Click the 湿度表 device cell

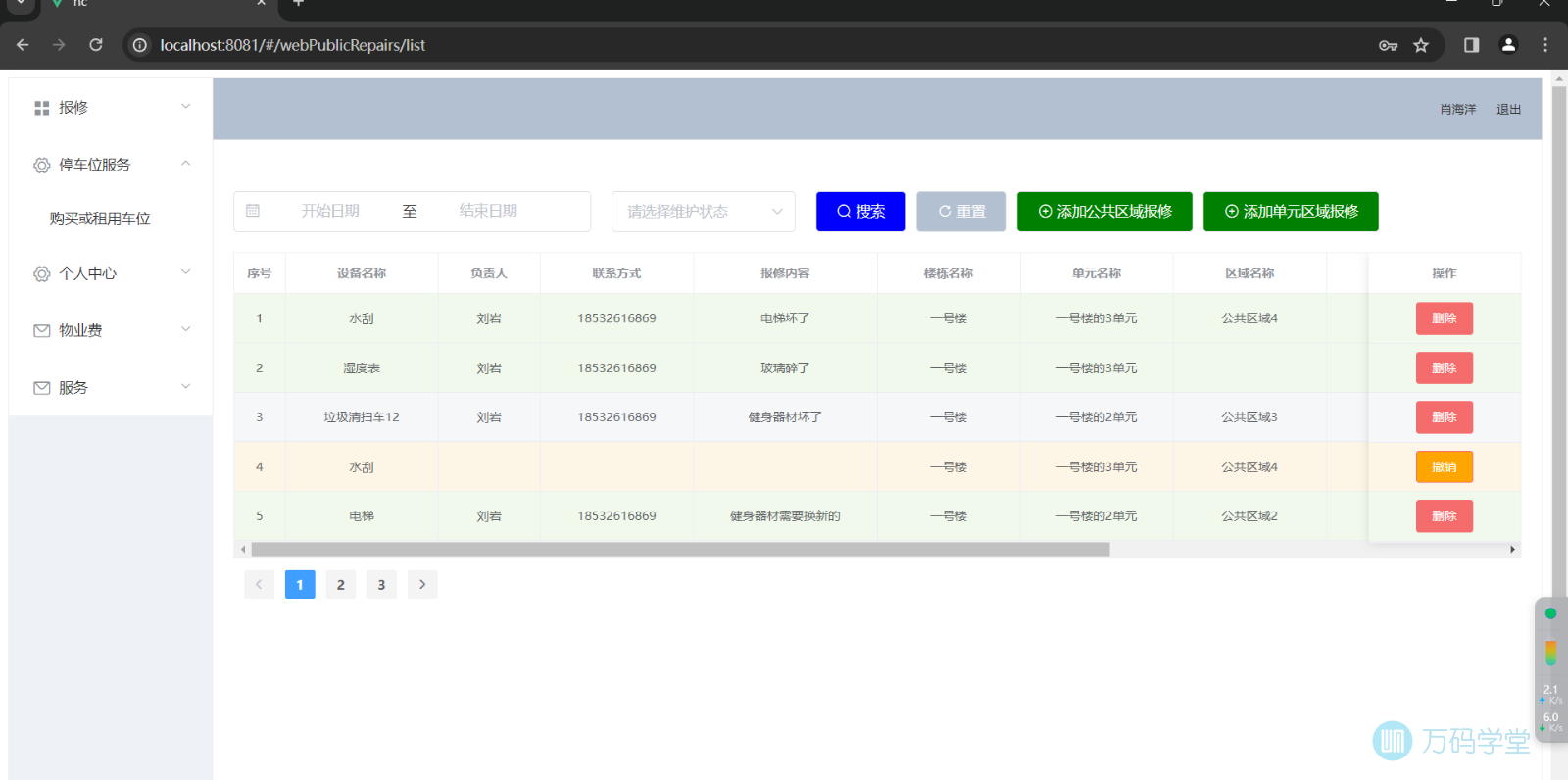click(362, 368)
